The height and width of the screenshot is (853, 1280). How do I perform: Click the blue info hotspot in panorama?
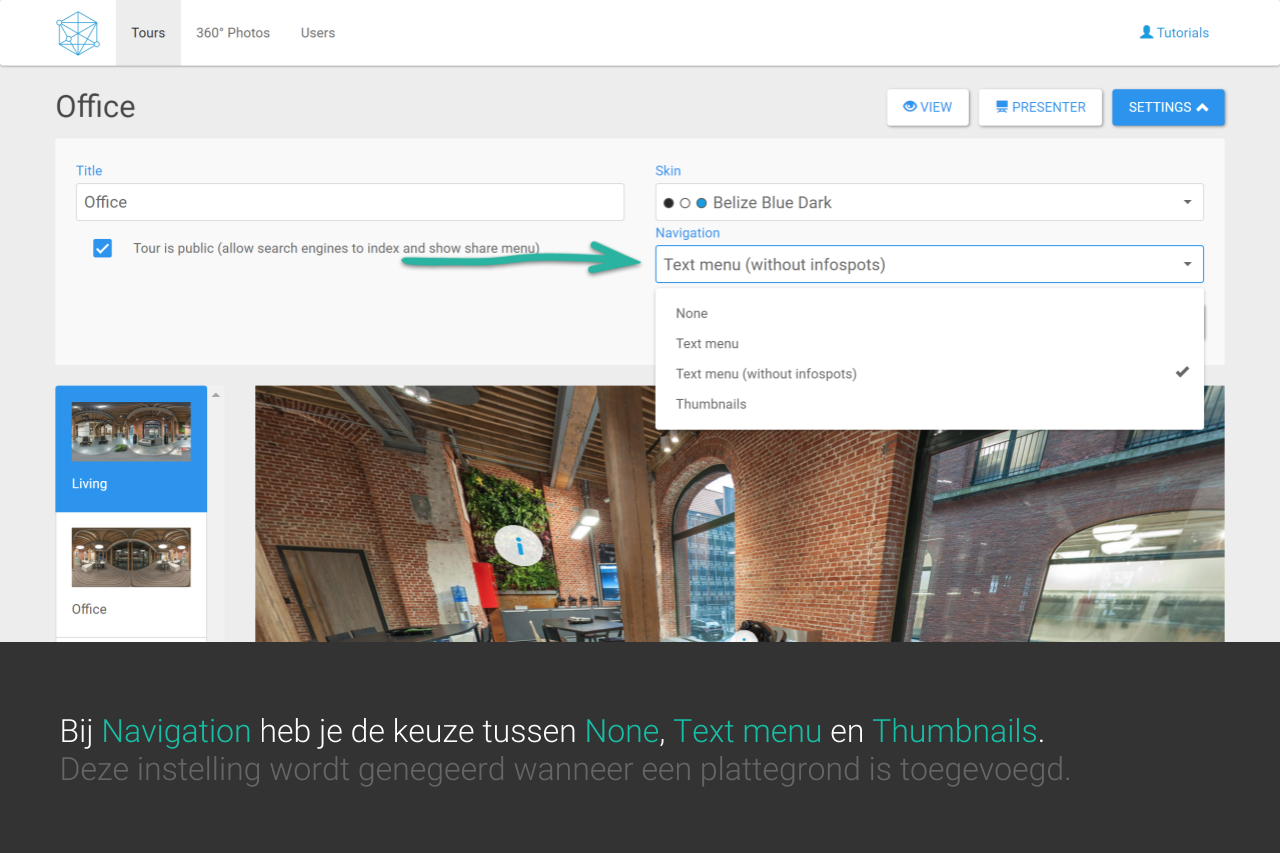point(519,546)
